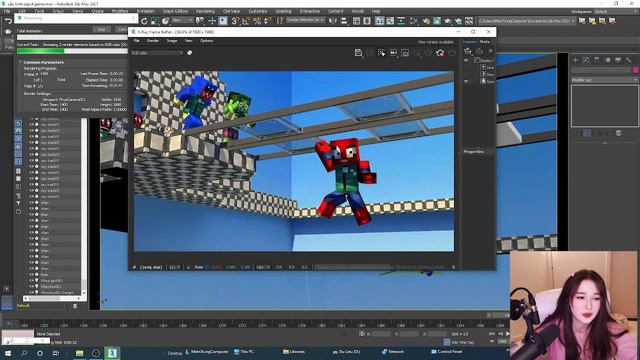Screen dimensions: 640x360
Task: Activate the Select and Manipulate crosshair tool
Action: 212,20
